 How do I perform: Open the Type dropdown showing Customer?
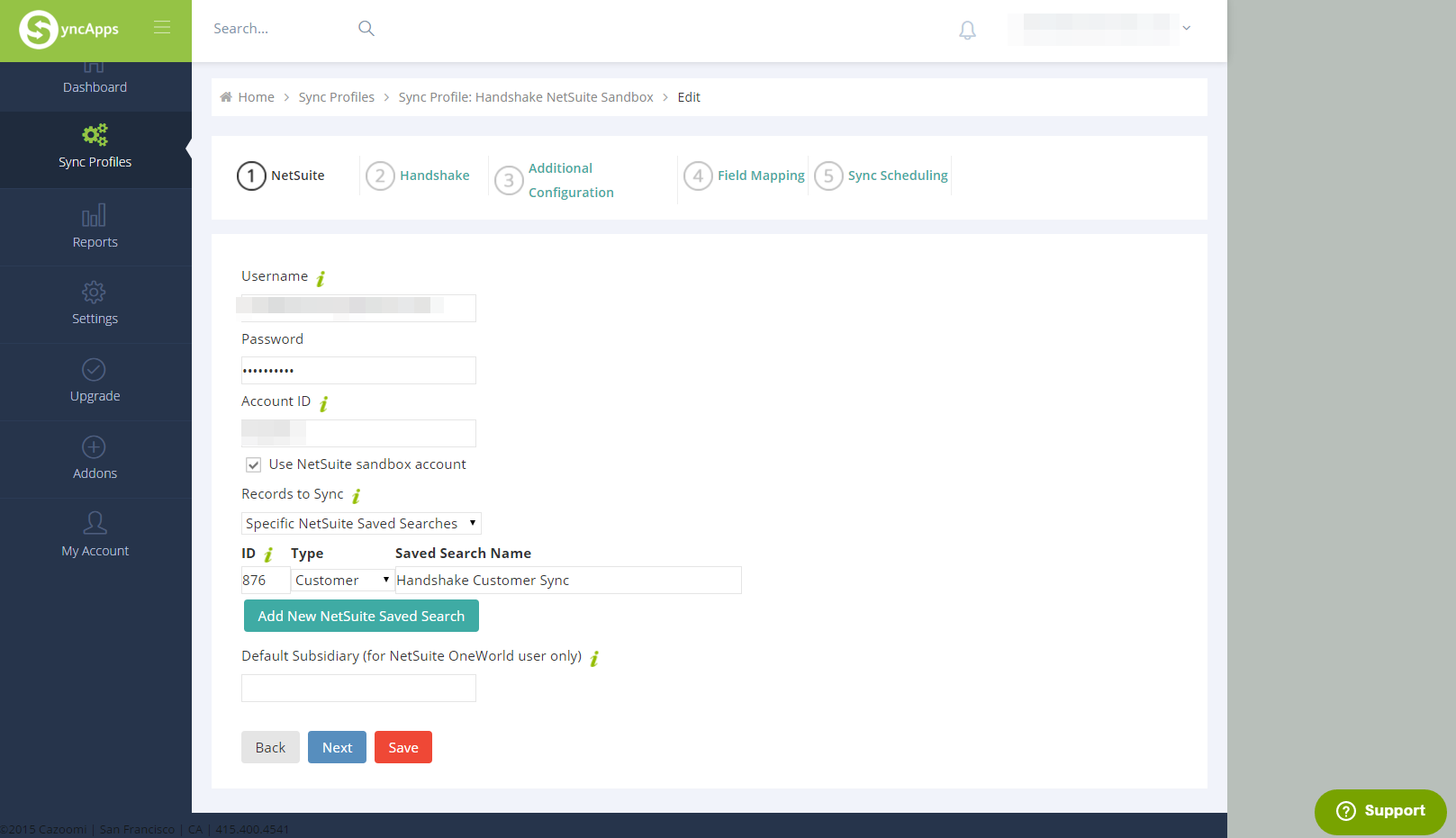coord(341,581)
